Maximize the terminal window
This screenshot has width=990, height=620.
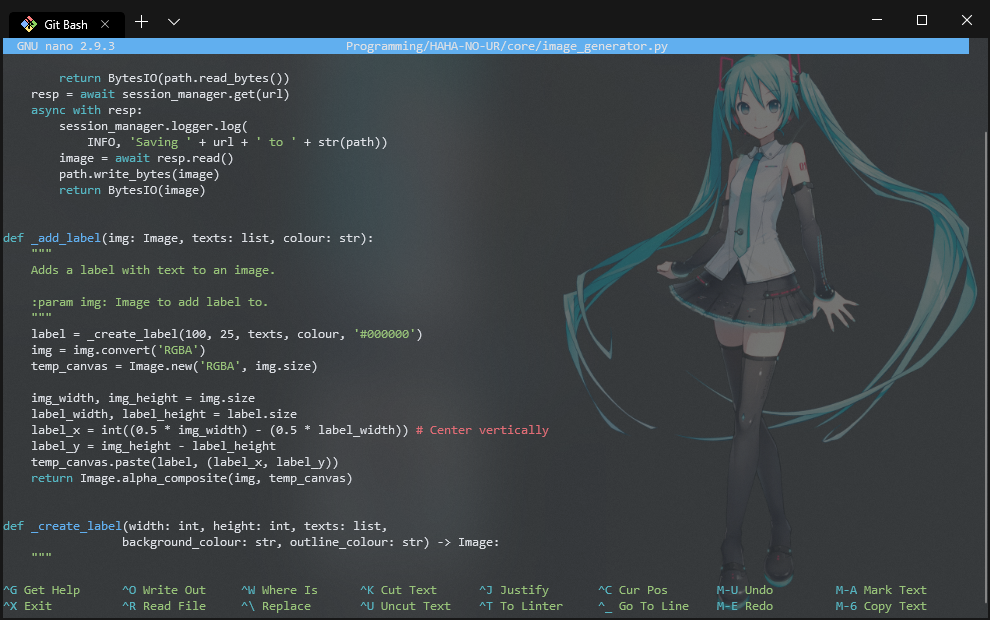pos(921,20)
